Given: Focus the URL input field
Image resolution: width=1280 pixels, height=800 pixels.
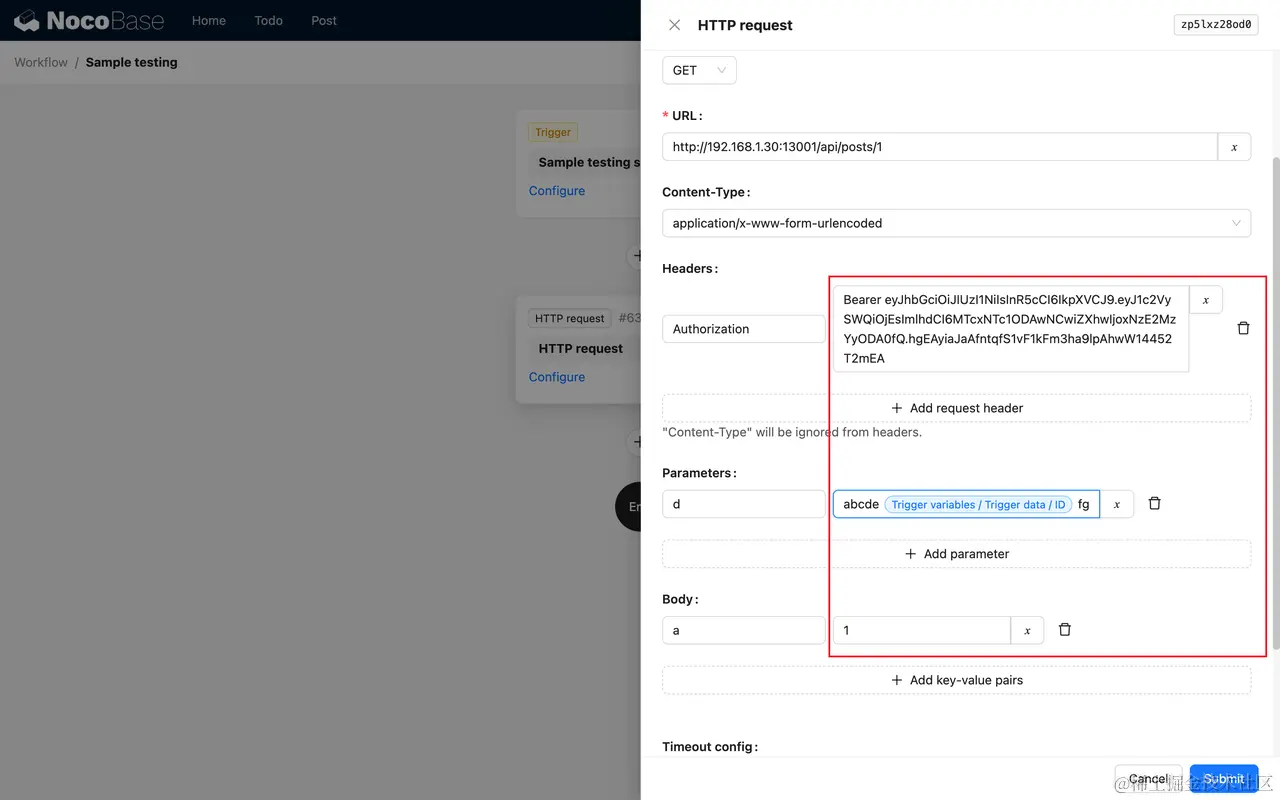Looking at the screenshot, I should click(940, 147).
